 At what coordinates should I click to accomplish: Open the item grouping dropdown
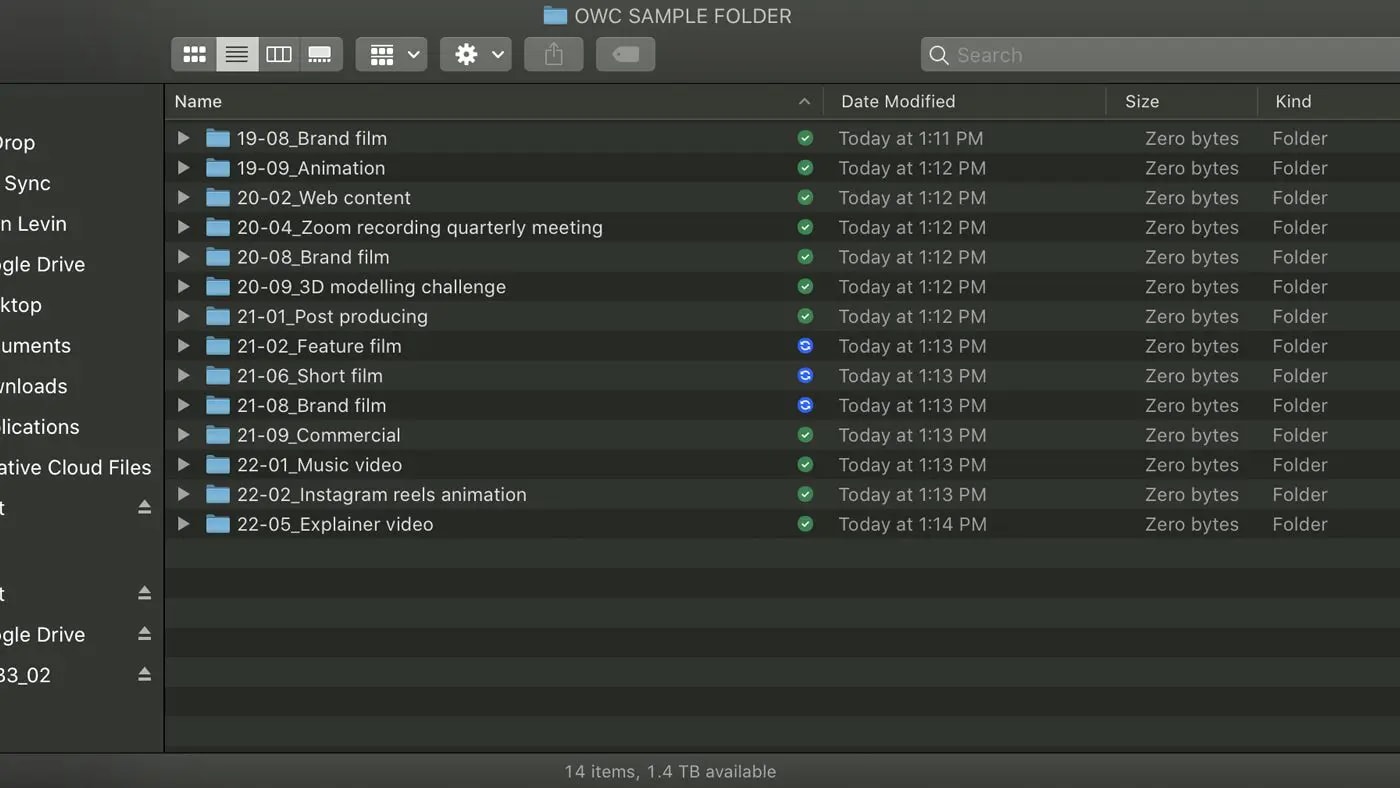[x=391, y=54]
